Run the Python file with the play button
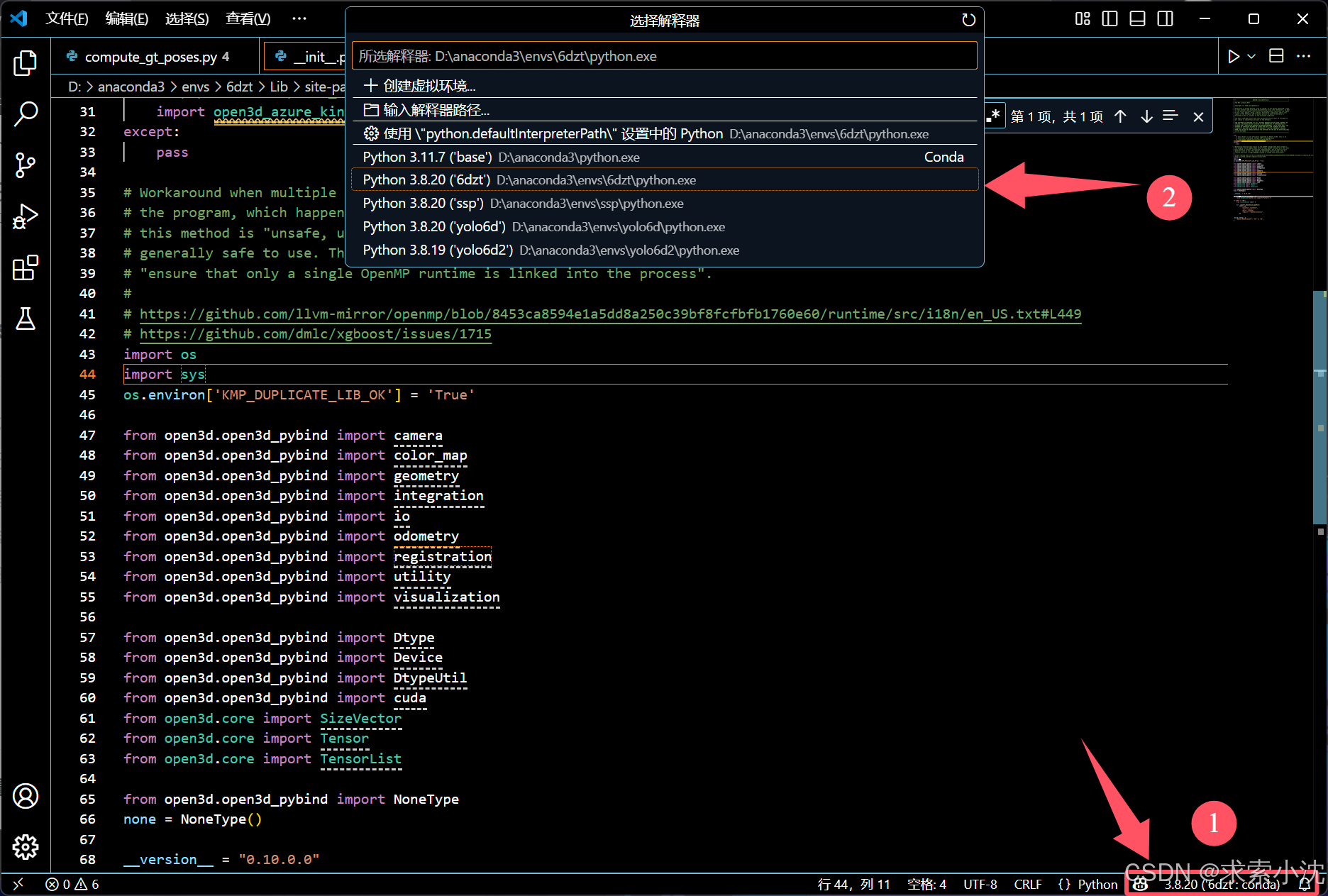This screenshot has width=1328, height=896. coord(1234,55)
